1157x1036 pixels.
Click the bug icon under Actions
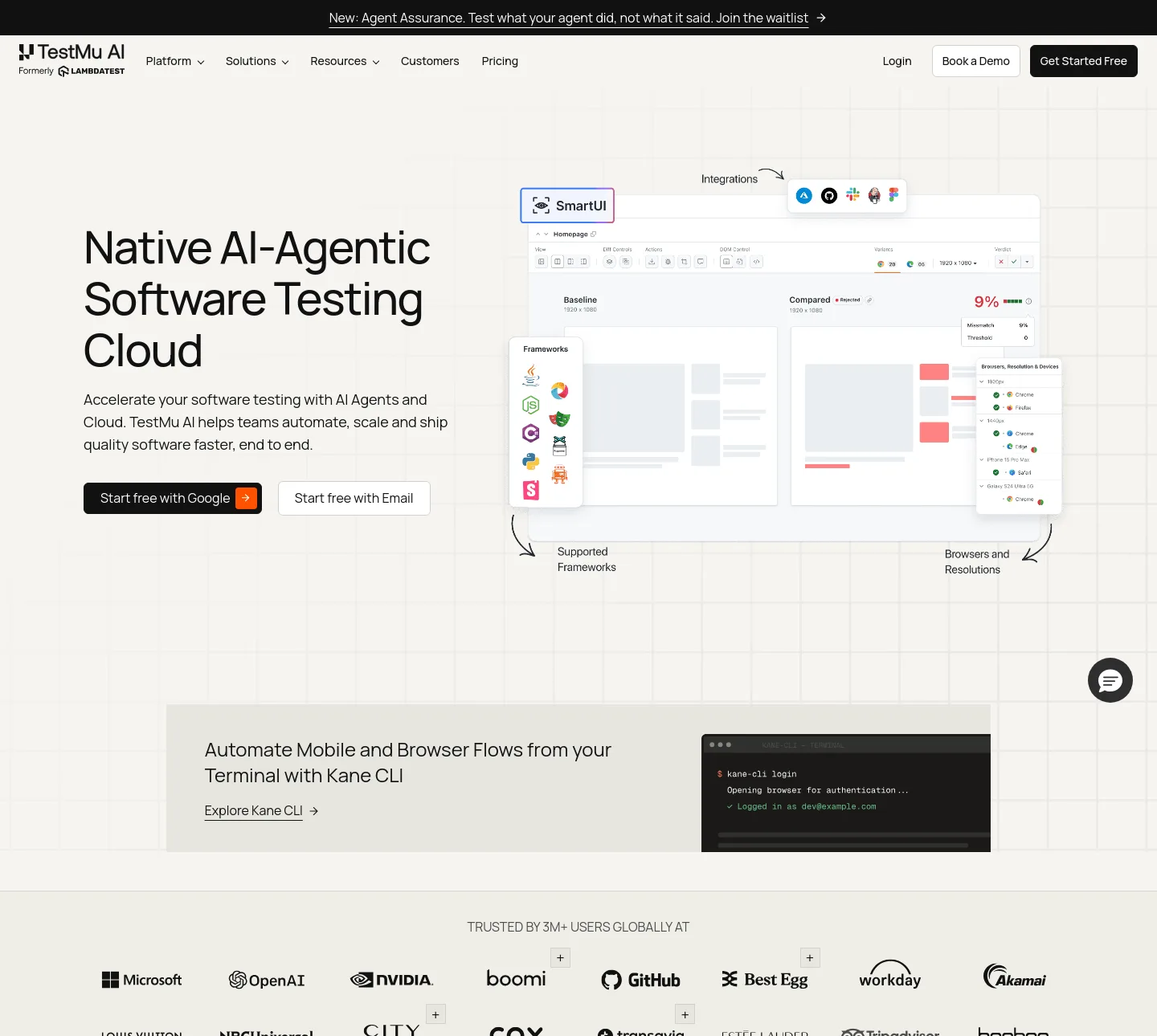[668, 262]
